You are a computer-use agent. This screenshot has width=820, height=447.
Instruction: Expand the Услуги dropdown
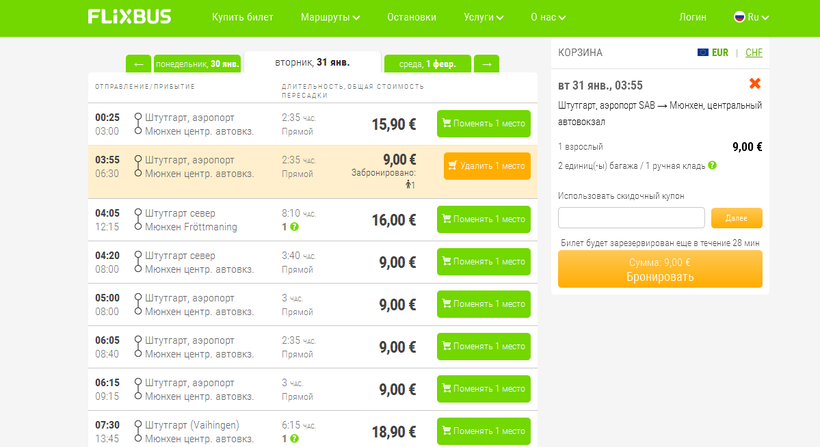tap(484, 17)
